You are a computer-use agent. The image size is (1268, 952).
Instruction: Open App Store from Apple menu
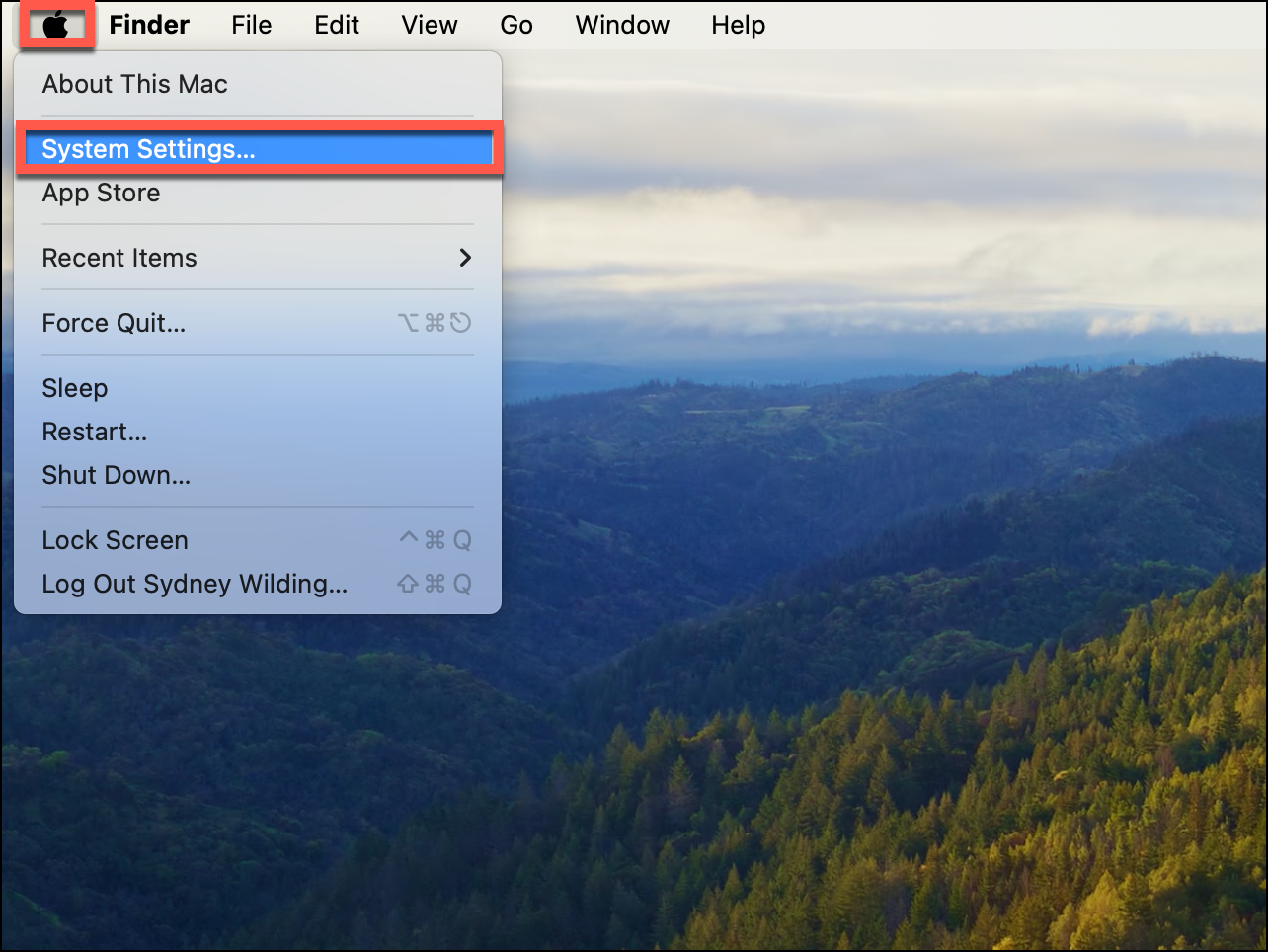[x=258, y=193]
